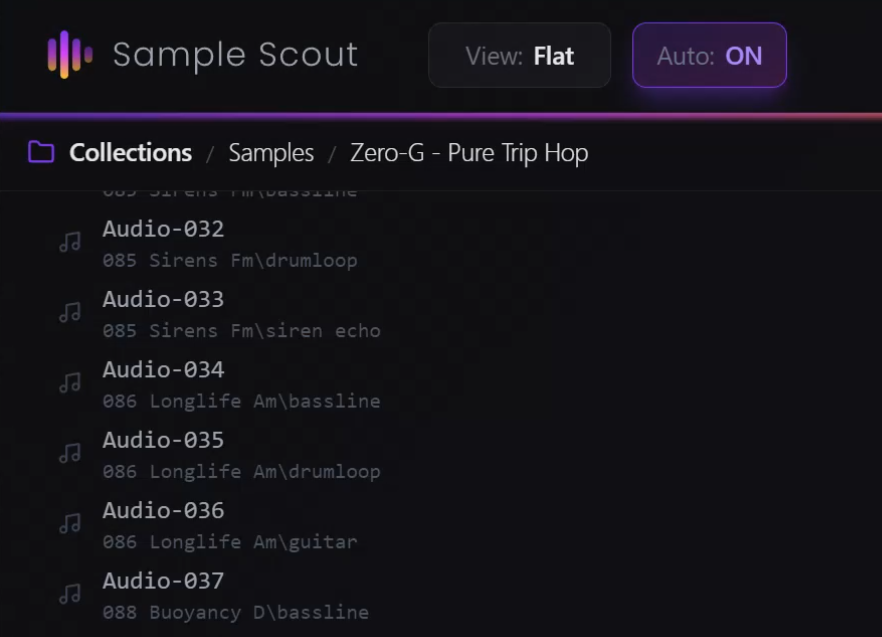882x637 pixels.
Task: Pick the Audio-036 sample title
Action: tap(163, 510)
